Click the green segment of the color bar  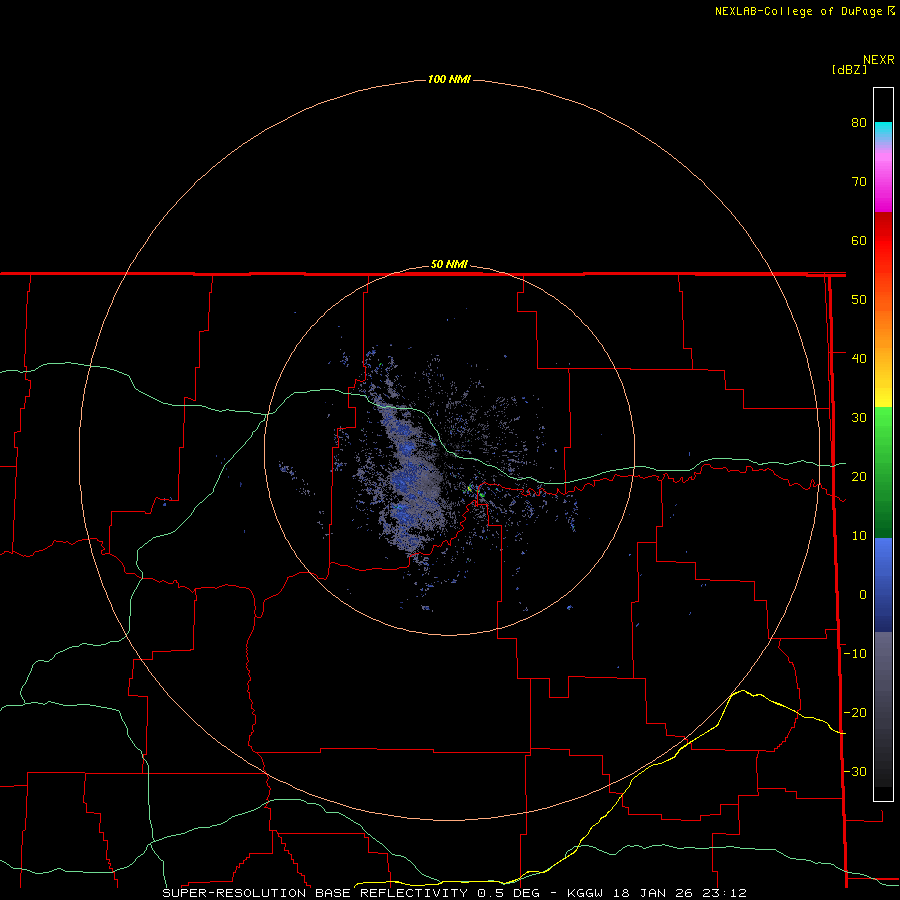click(x=883, y=472)
